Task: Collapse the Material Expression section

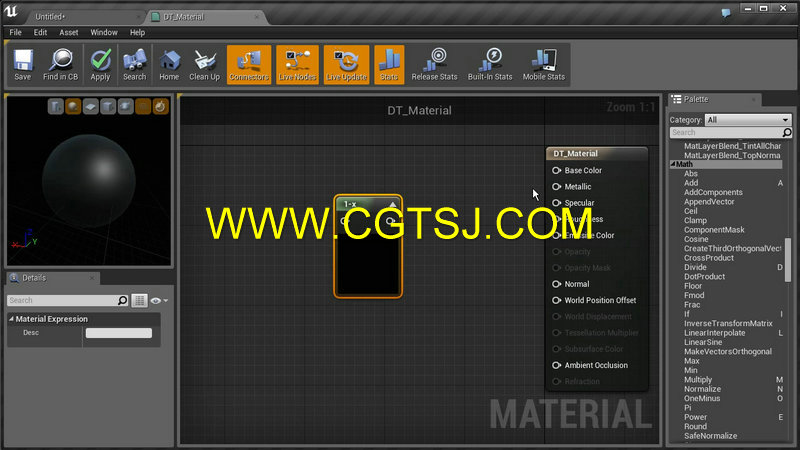Action: pos(11,319)
